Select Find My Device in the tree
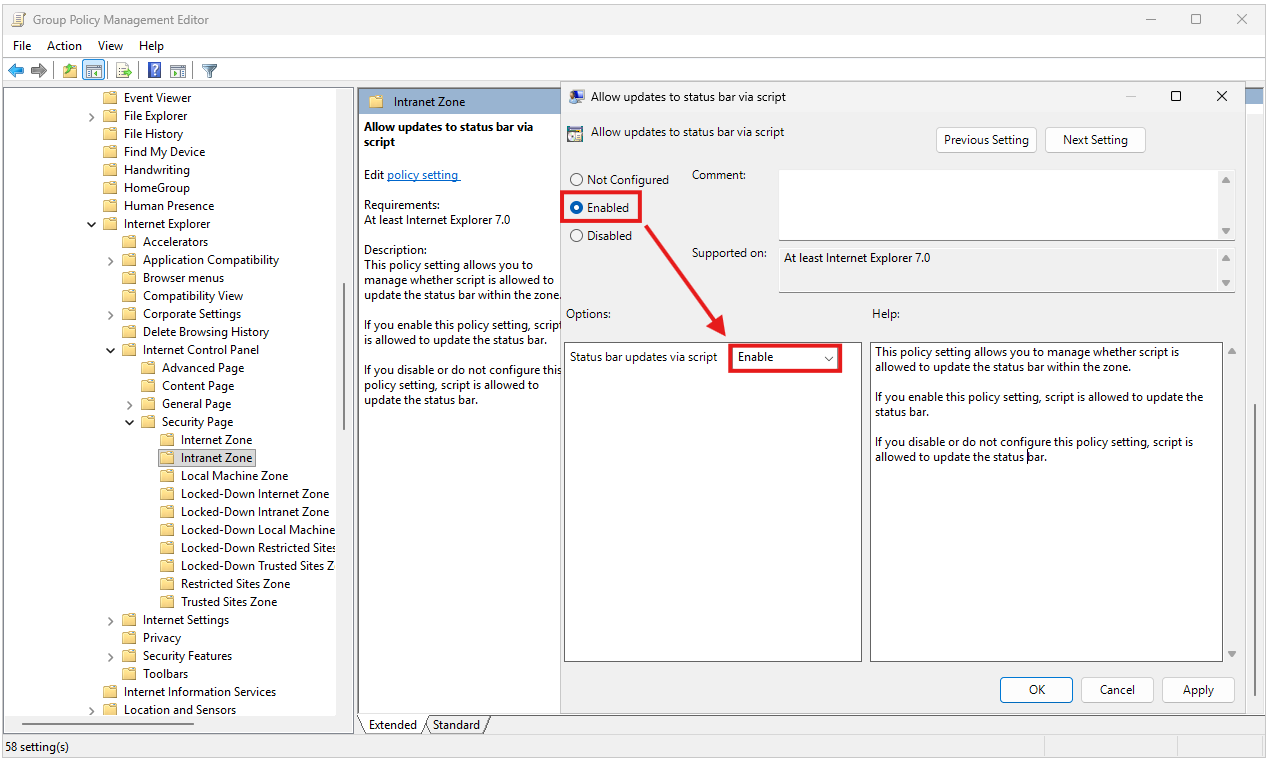This screenshot has width=1267, height=760. (x=164, y=152)
